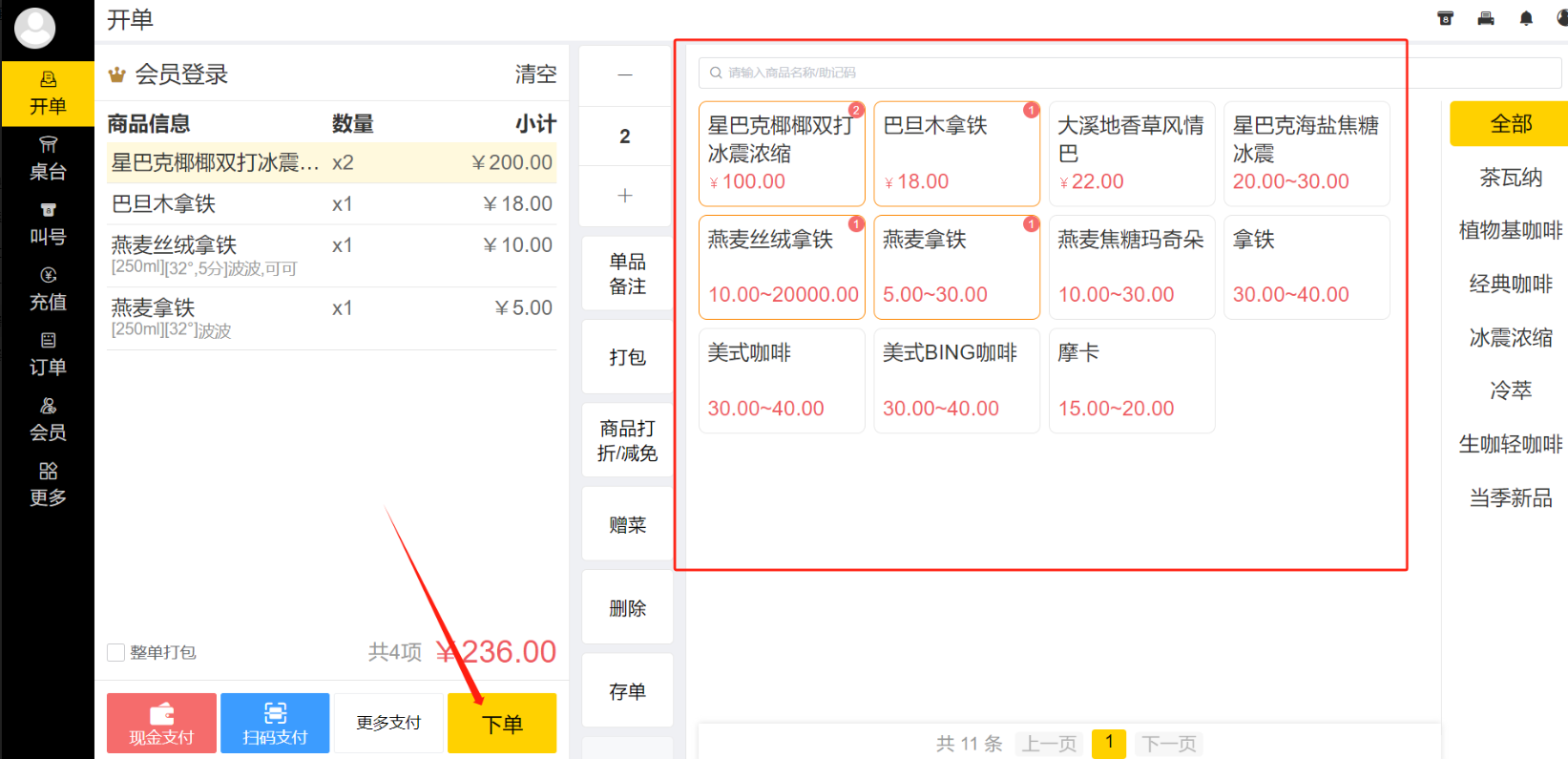Select the 茶瓦纳 category tab

click(x=1511, y=178)
